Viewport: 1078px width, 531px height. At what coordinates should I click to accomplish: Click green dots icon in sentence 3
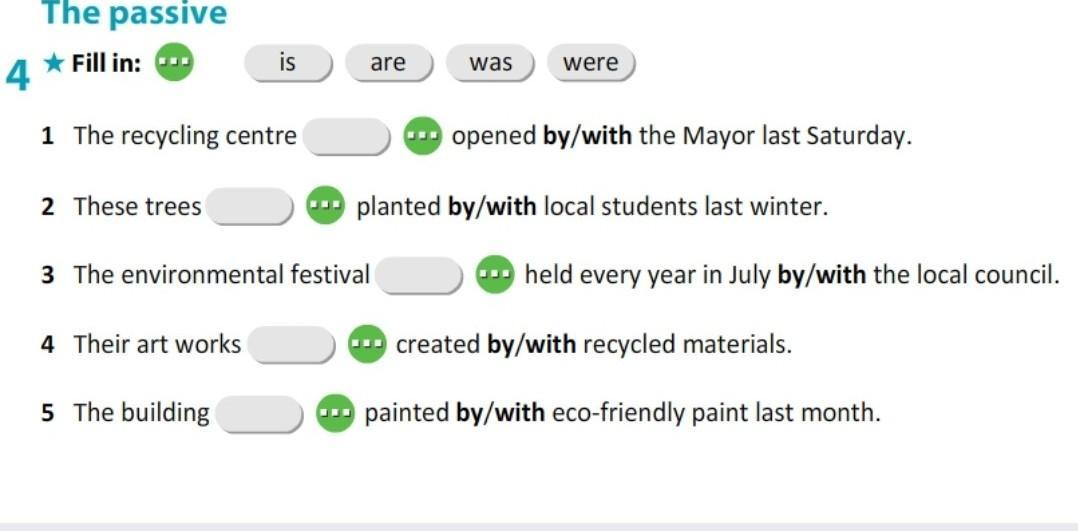(x=495, y=274)
